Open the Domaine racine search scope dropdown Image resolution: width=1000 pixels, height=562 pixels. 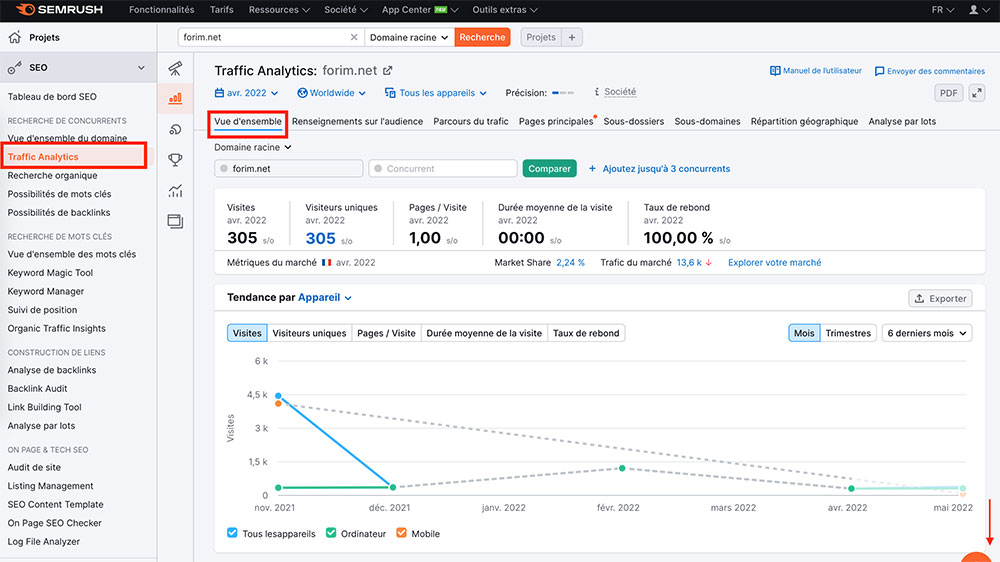(x=409, y=37)
